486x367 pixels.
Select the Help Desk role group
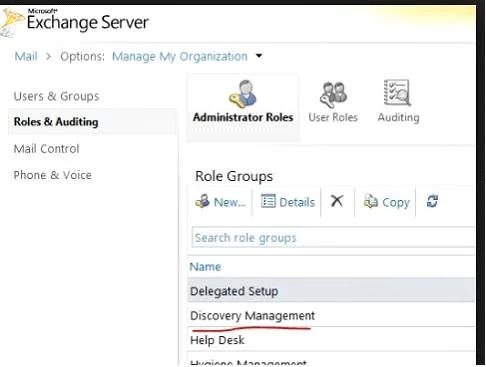[331, 340]
